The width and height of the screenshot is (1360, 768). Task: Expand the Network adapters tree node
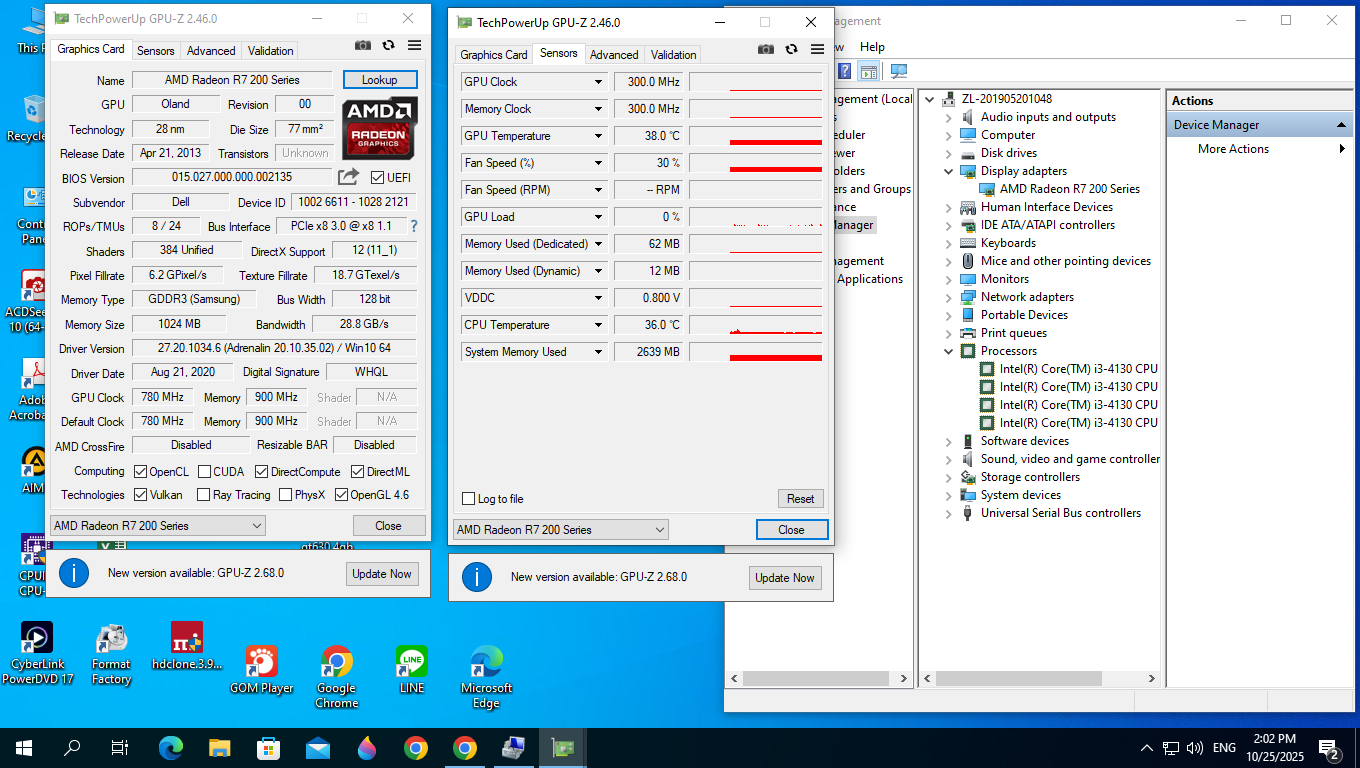pyautogui.click(x=948, y=297)
